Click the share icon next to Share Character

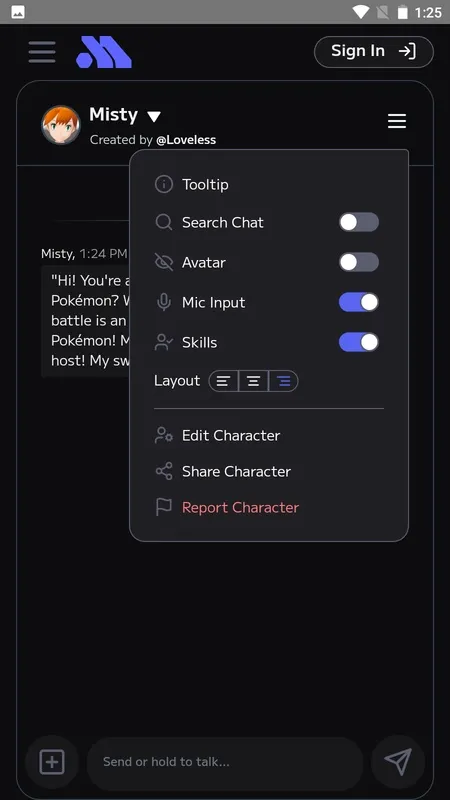pyautogui.click(x=164, y=471)
